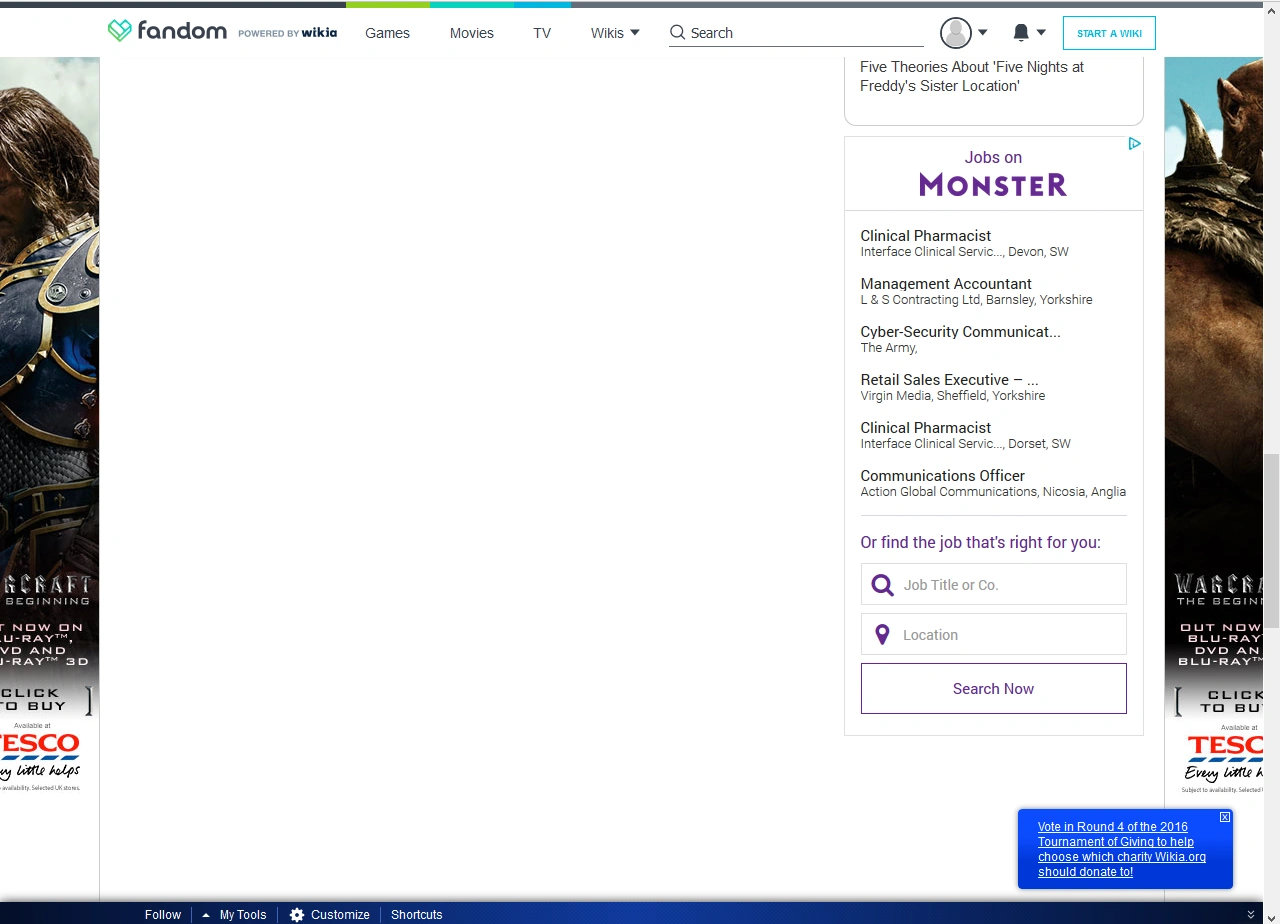The height and width of the screenshot is (924, 1280).
Task: Click the Fandom heart logo
Action: coord(120,31)
